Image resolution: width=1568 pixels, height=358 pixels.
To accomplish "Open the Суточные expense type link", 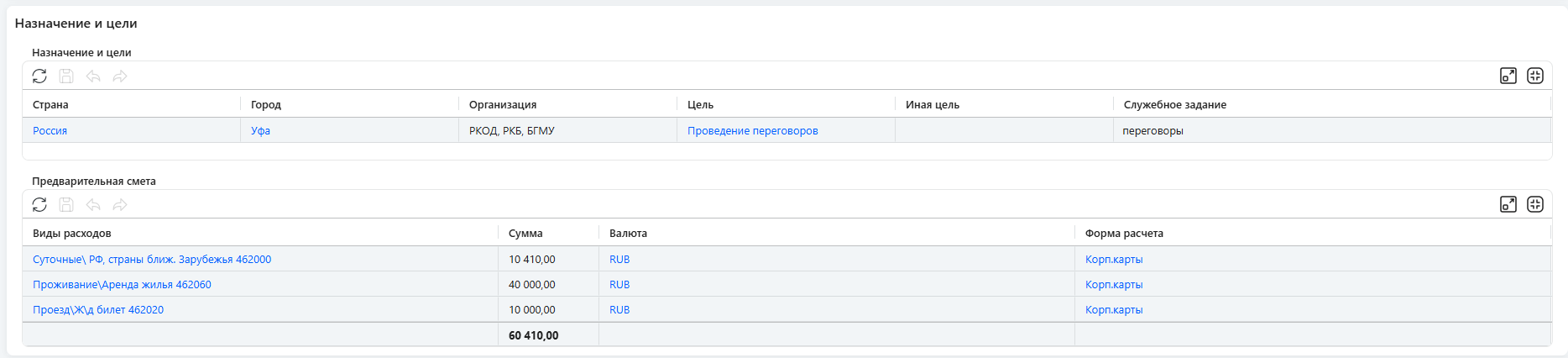I will point(152,260).
